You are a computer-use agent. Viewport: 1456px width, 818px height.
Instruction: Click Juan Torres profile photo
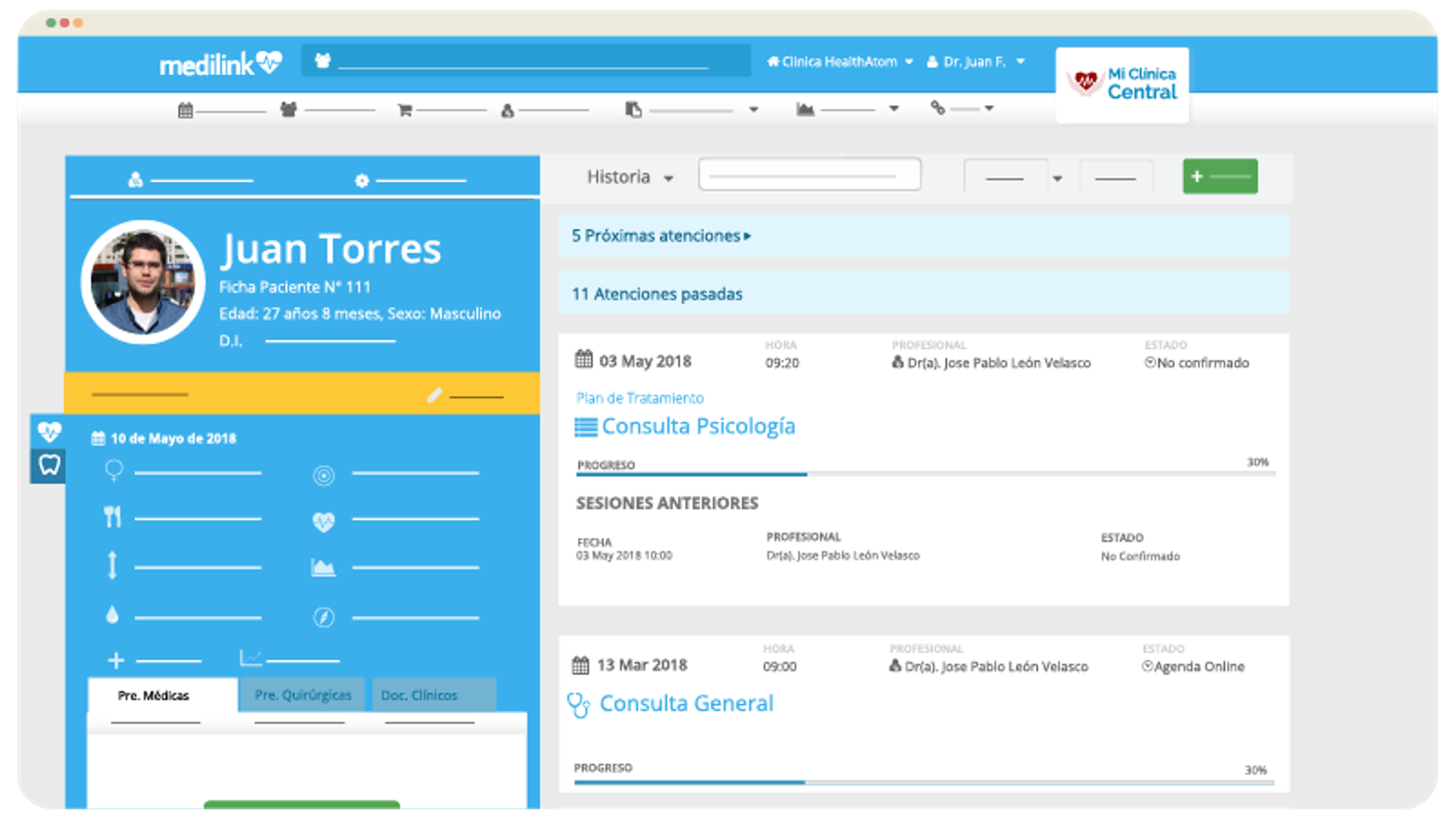click(x=144, y=281)
